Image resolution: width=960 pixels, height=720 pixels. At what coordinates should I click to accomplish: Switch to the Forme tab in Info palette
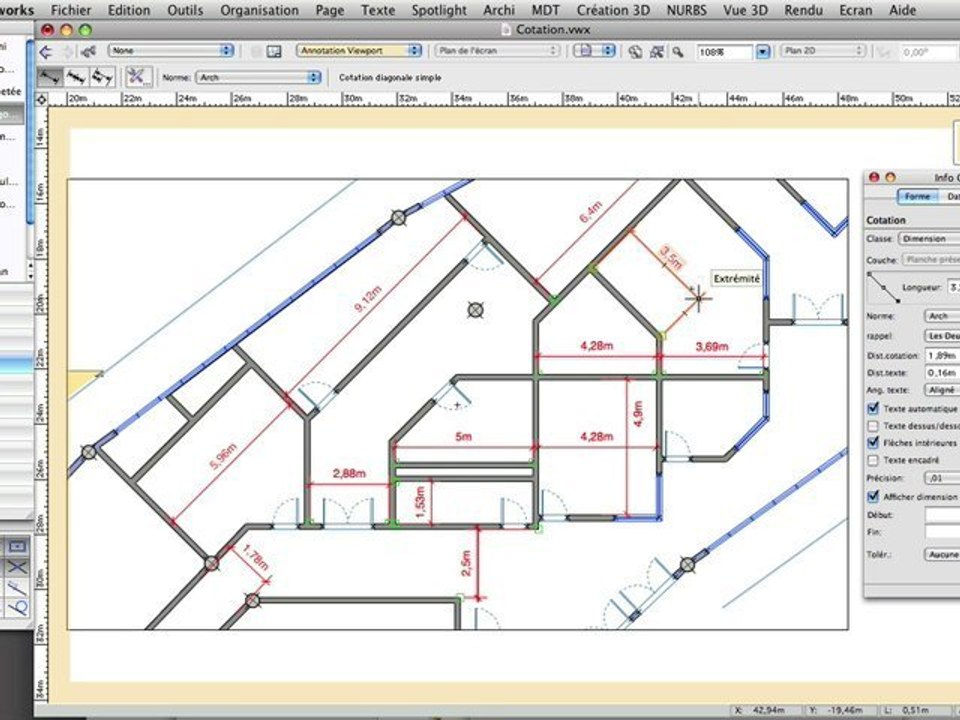(917, 196)
